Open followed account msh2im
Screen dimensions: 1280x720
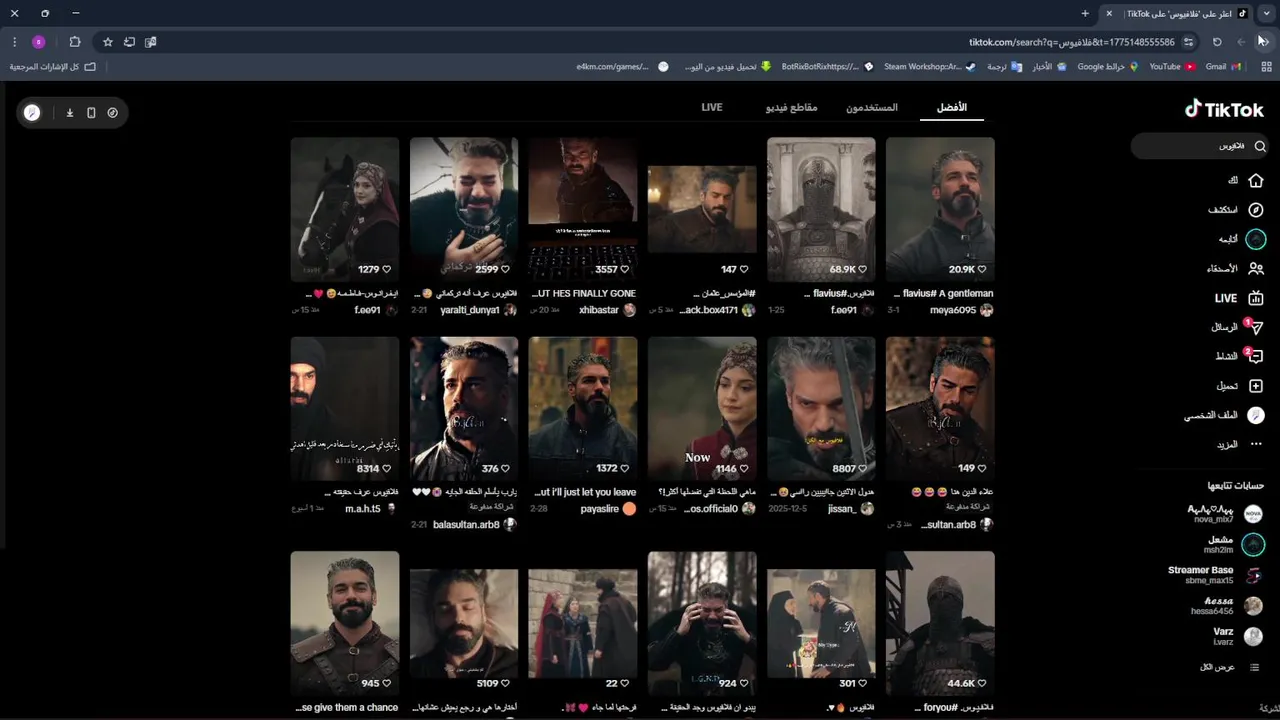tap(1233, 544)
